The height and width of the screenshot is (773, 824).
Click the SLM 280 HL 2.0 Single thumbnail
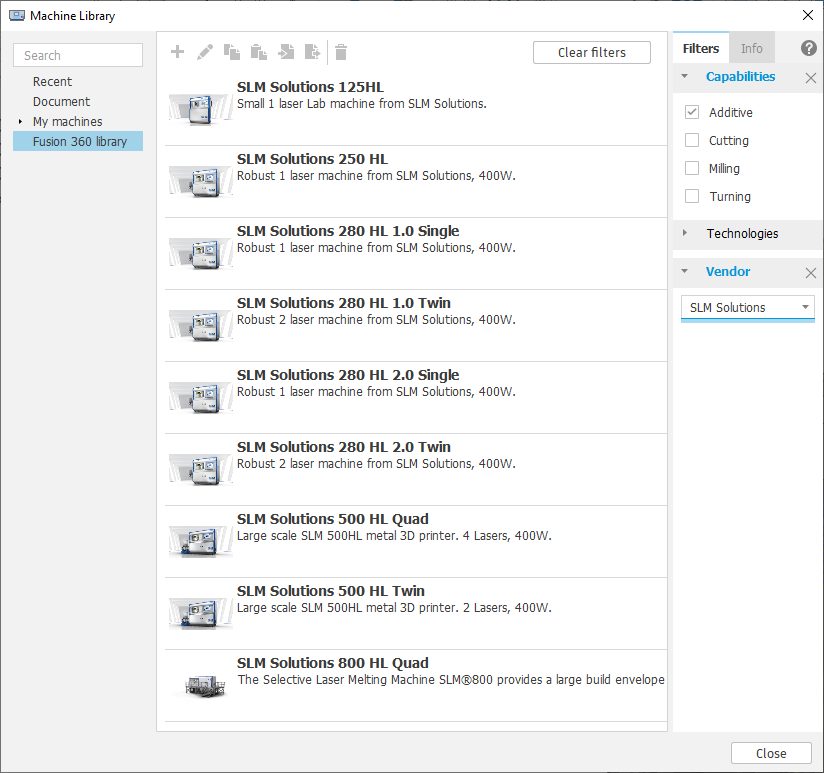click(201, 397)
